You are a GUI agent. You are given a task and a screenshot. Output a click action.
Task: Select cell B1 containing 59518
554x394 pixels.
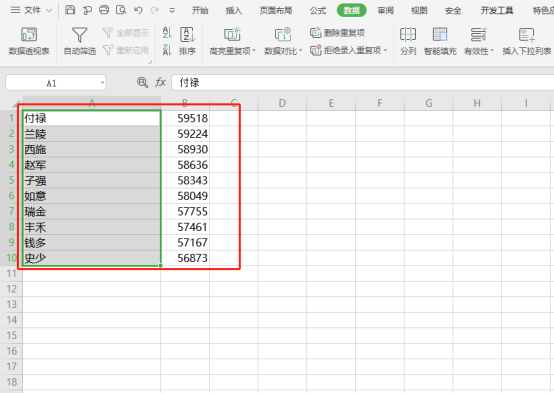point(185,118)
